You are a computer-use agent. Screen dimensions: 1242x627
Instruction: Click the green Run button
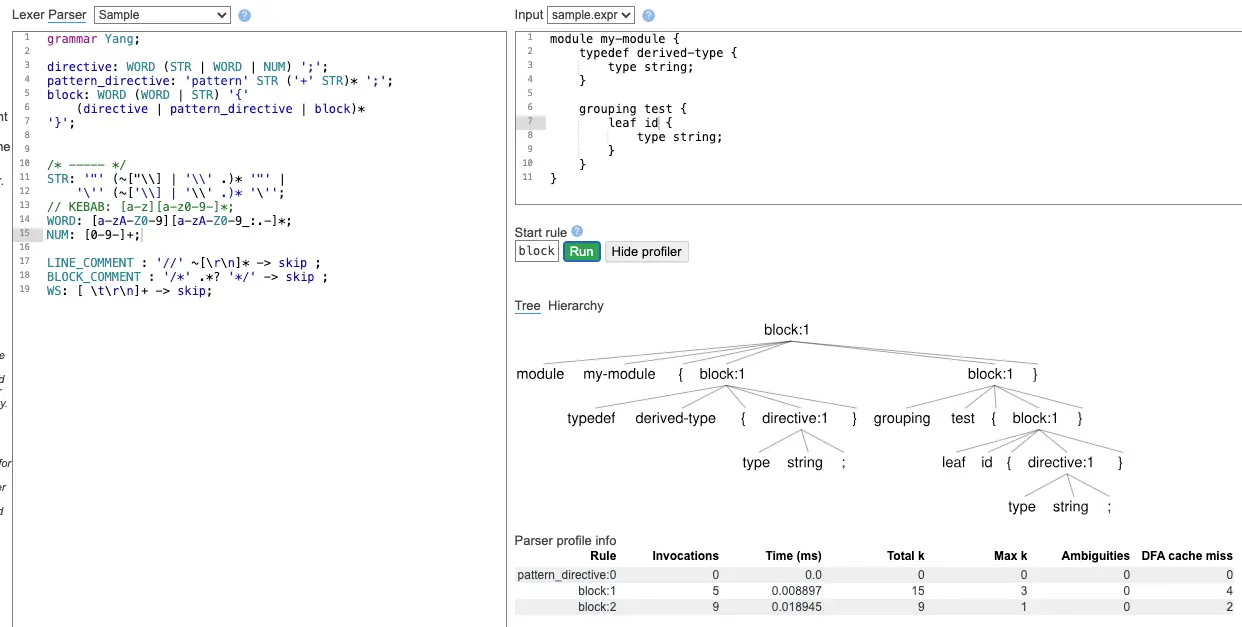coord(582,252)
